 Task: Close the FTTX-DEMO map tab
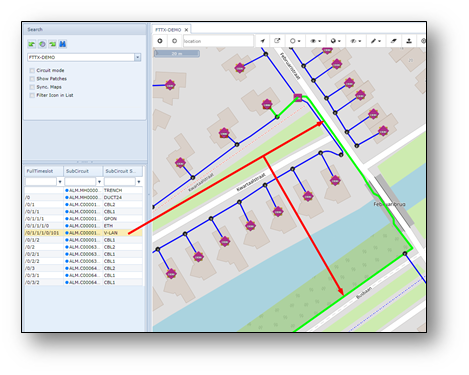point(186,30)
